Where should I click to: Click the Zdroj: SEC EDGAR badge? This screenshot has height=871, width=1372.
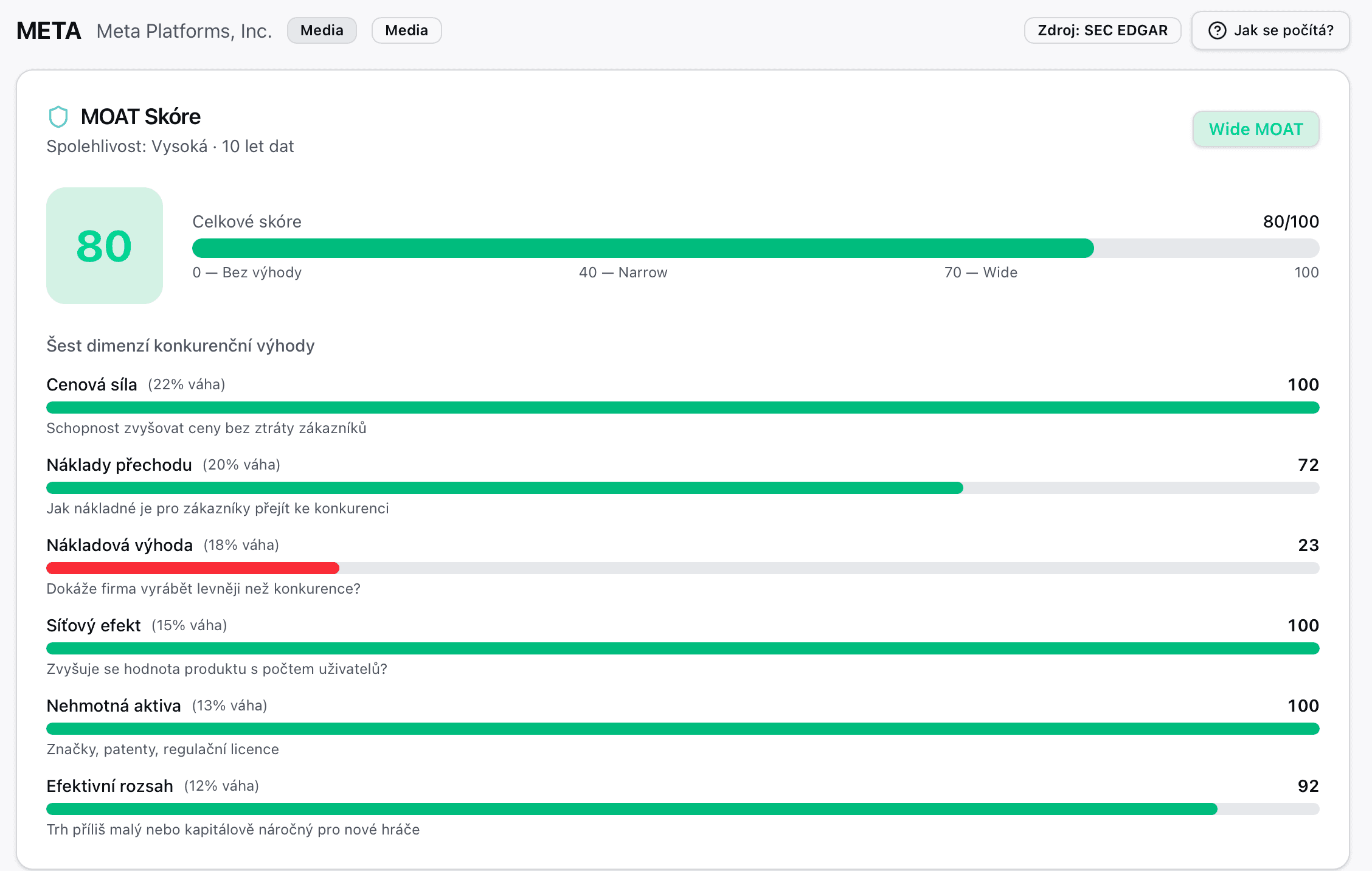(x=1102, y=30)
